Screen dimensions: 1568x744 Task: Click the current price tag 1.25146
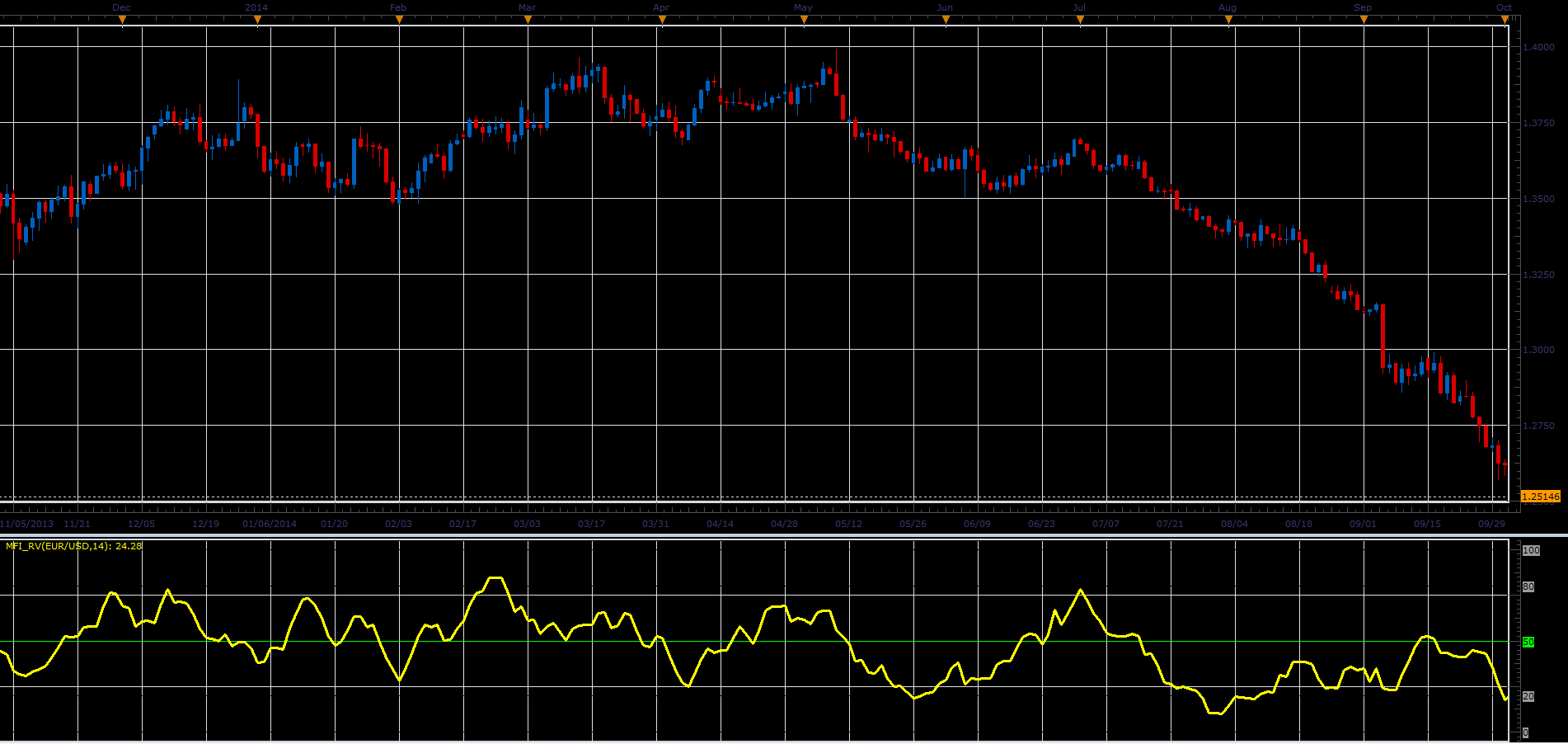pyautogui.click(x=1540, y=497)
